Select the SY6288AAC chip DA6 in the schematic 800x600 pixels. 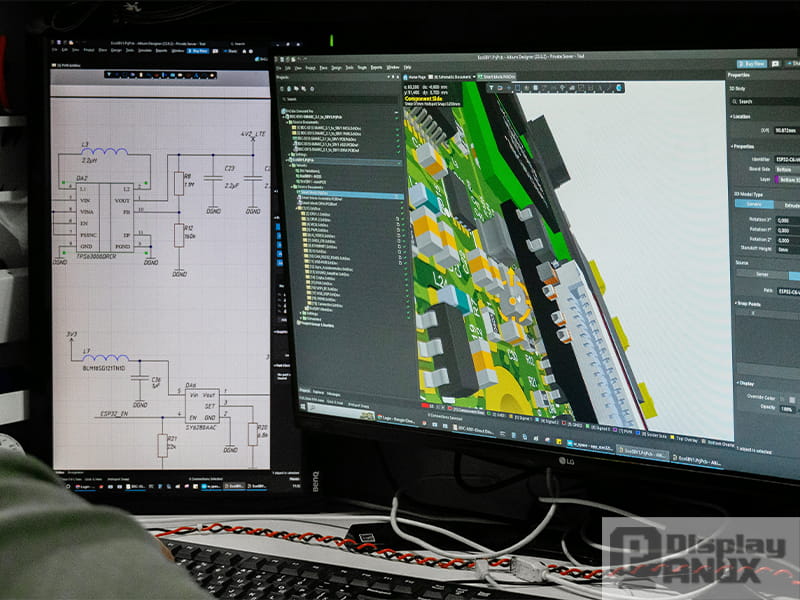(202, 405)
